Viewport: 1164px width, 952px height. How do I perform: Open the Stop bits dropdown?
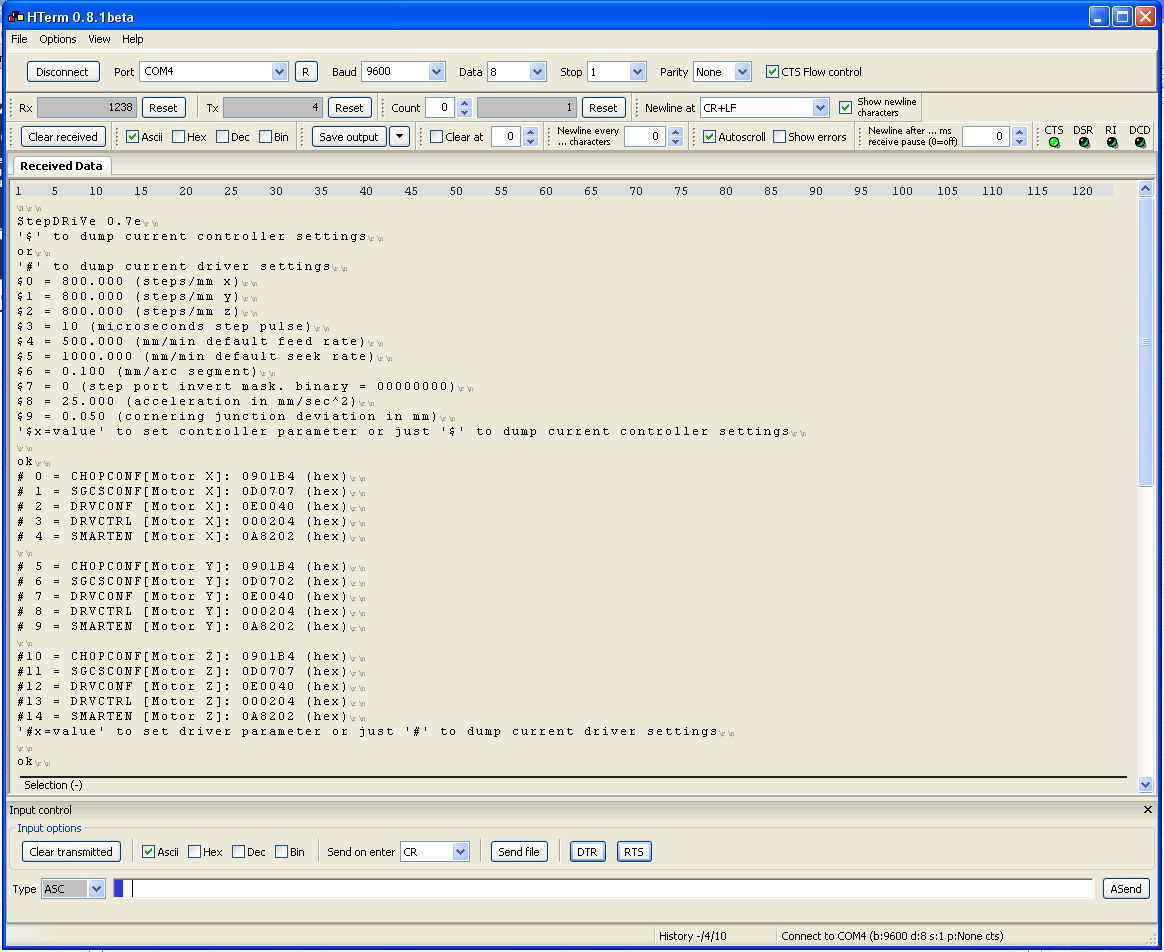pyautogui.click(x=637, y=72)
